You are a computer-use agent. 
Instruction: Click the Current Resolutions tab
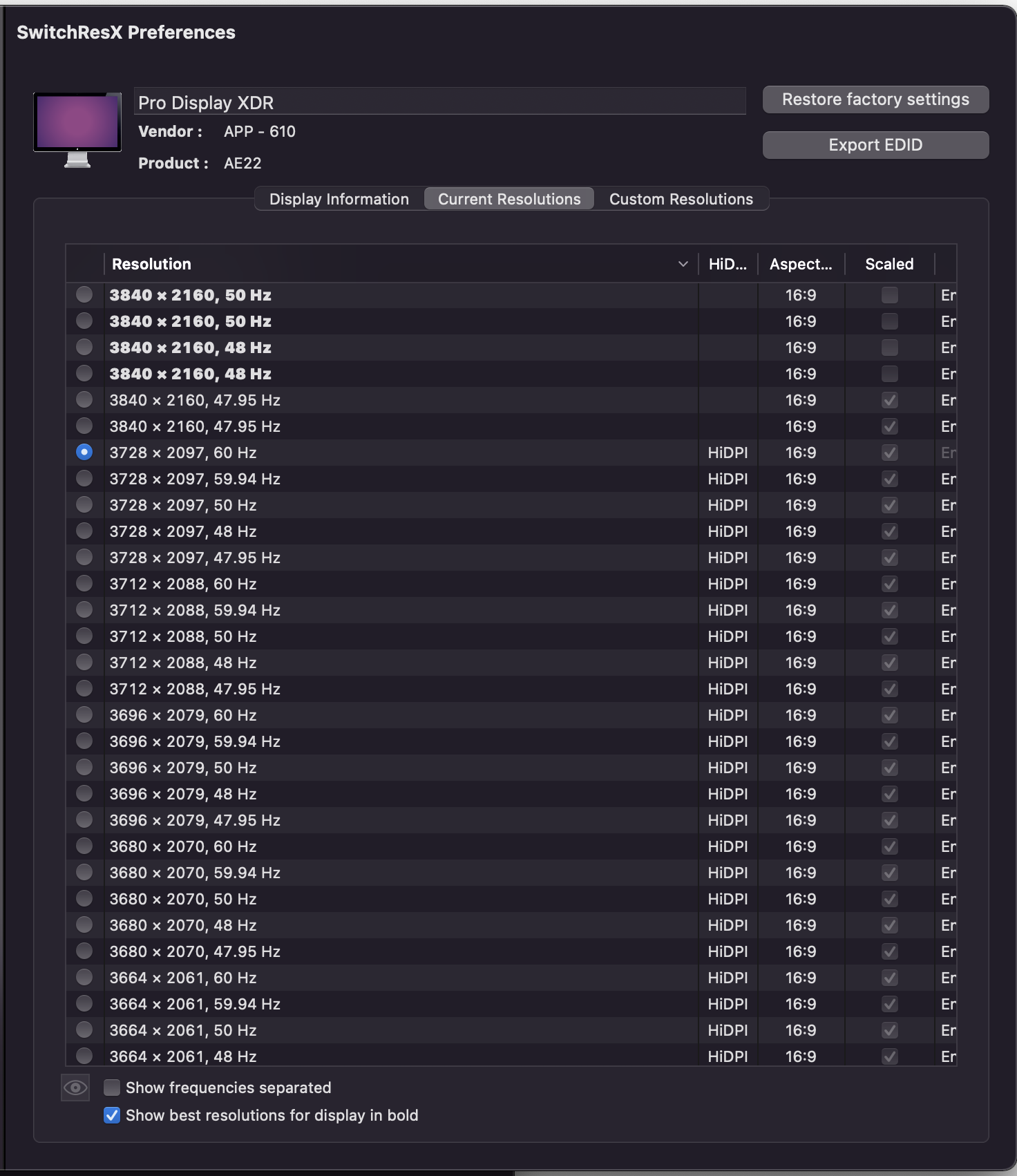click(x=509, y=199)
